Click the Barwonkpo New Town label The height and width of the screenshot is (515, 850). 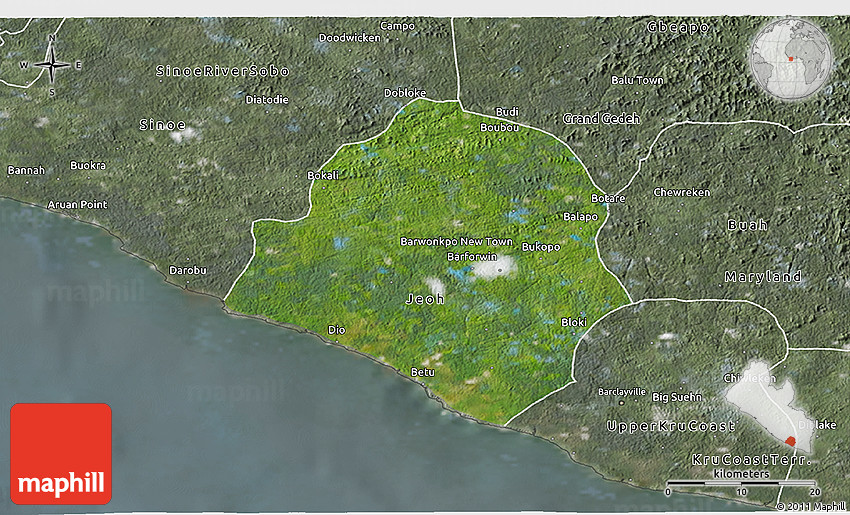tap(456, 242)
